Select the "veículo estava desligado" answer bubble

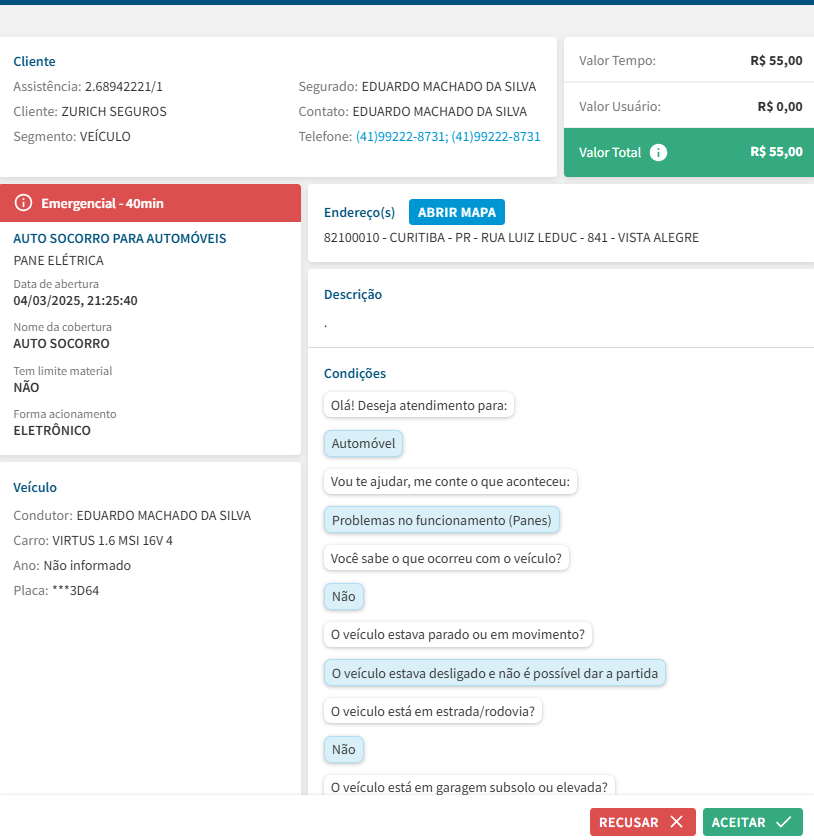coord(494,673)
